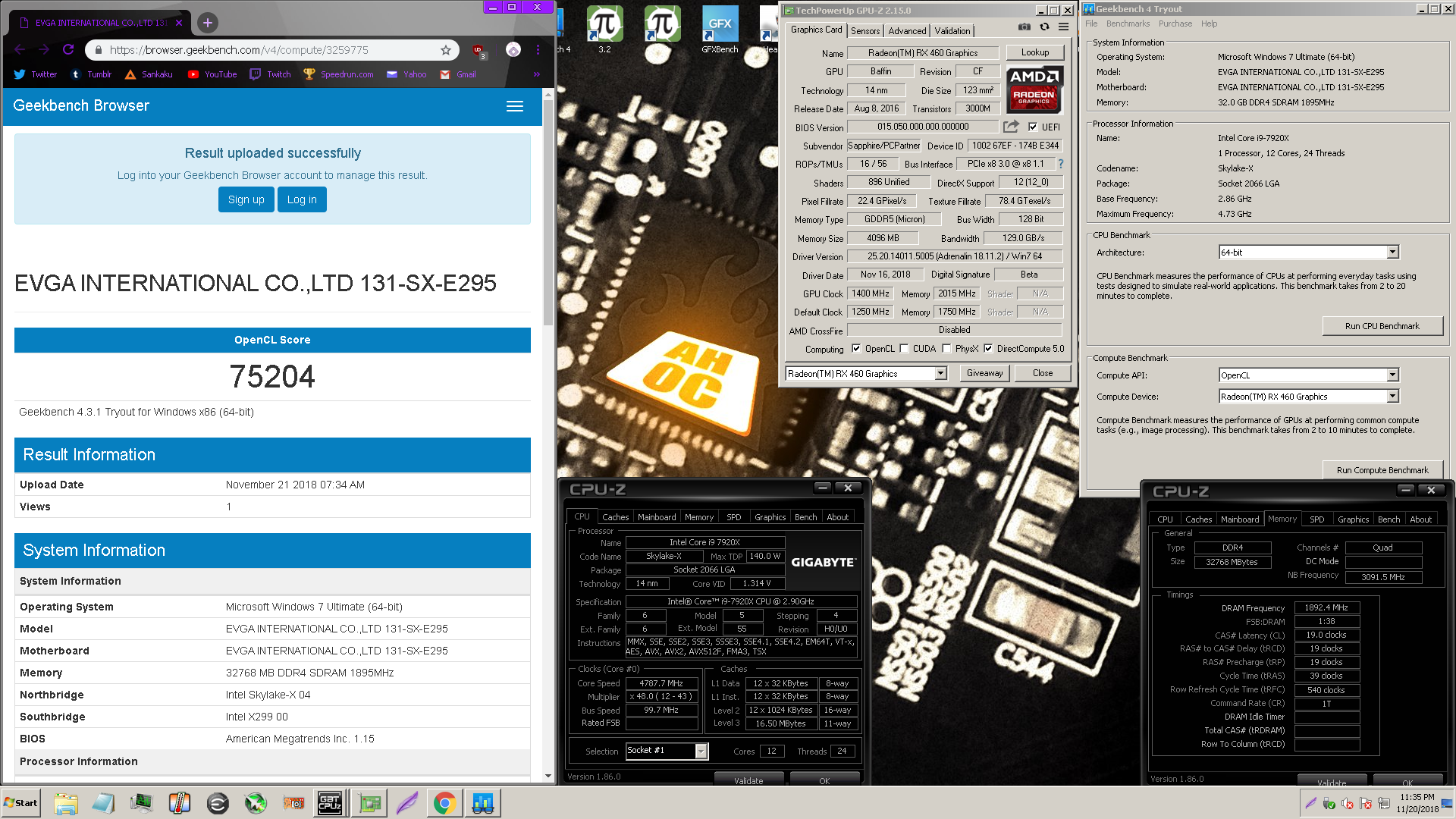Click the Log in button on Geekbench Browser

coord(302,199)
